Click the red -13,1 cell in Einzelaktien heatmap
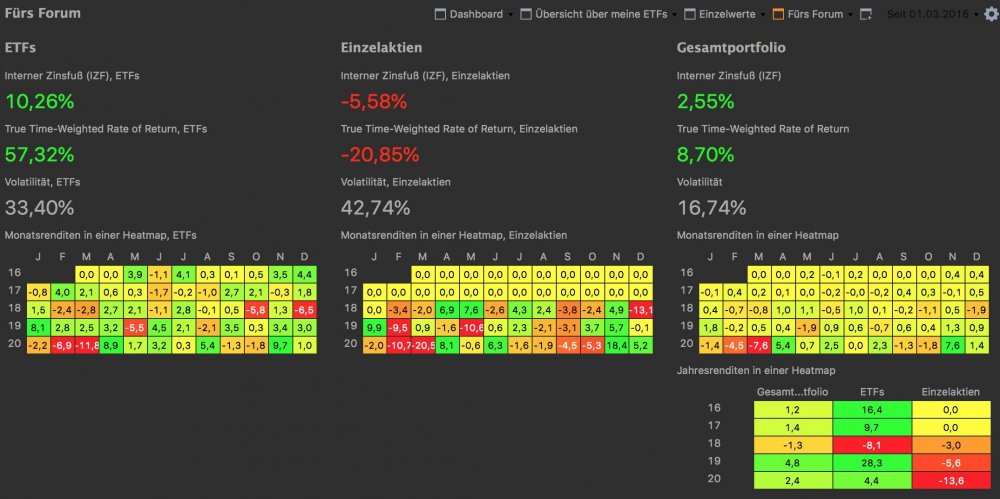The height and width of the screenshot is (499, 1000). pos(640,310)
